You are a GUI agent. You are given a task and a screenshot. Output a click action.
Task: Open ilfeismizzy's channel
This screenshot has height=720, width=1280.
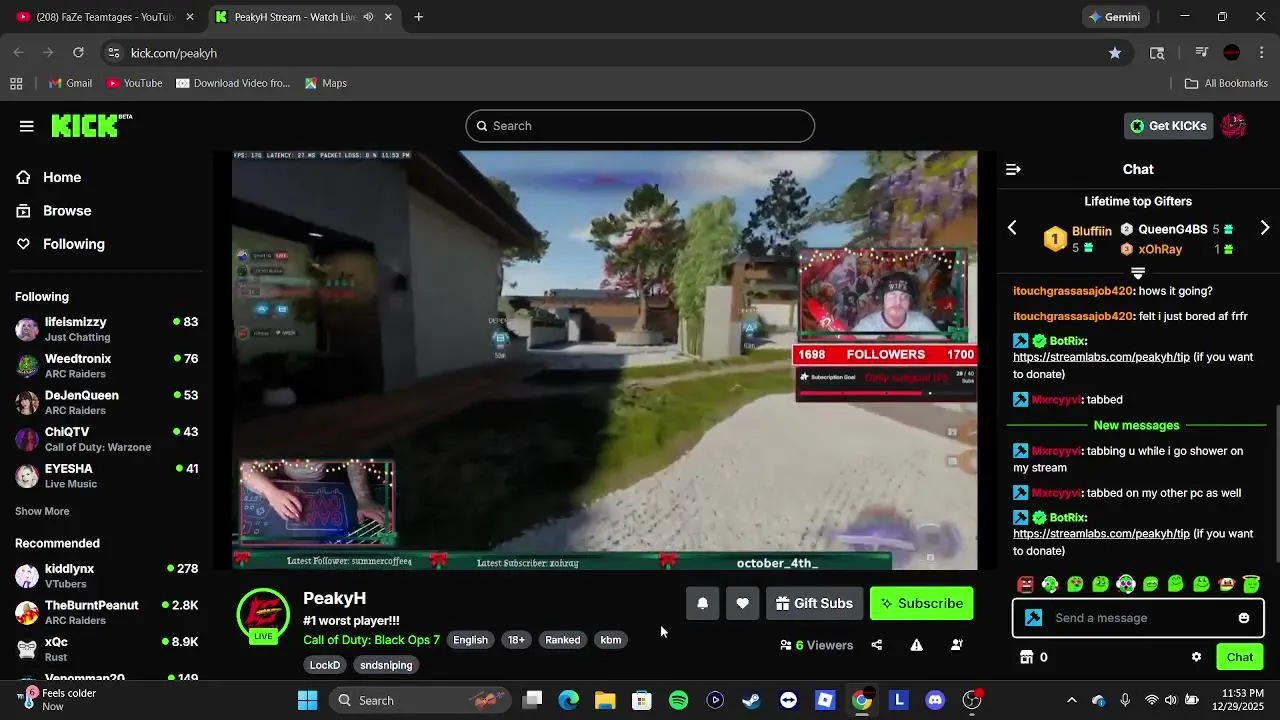pyautogui.click(x=106, y=329)
